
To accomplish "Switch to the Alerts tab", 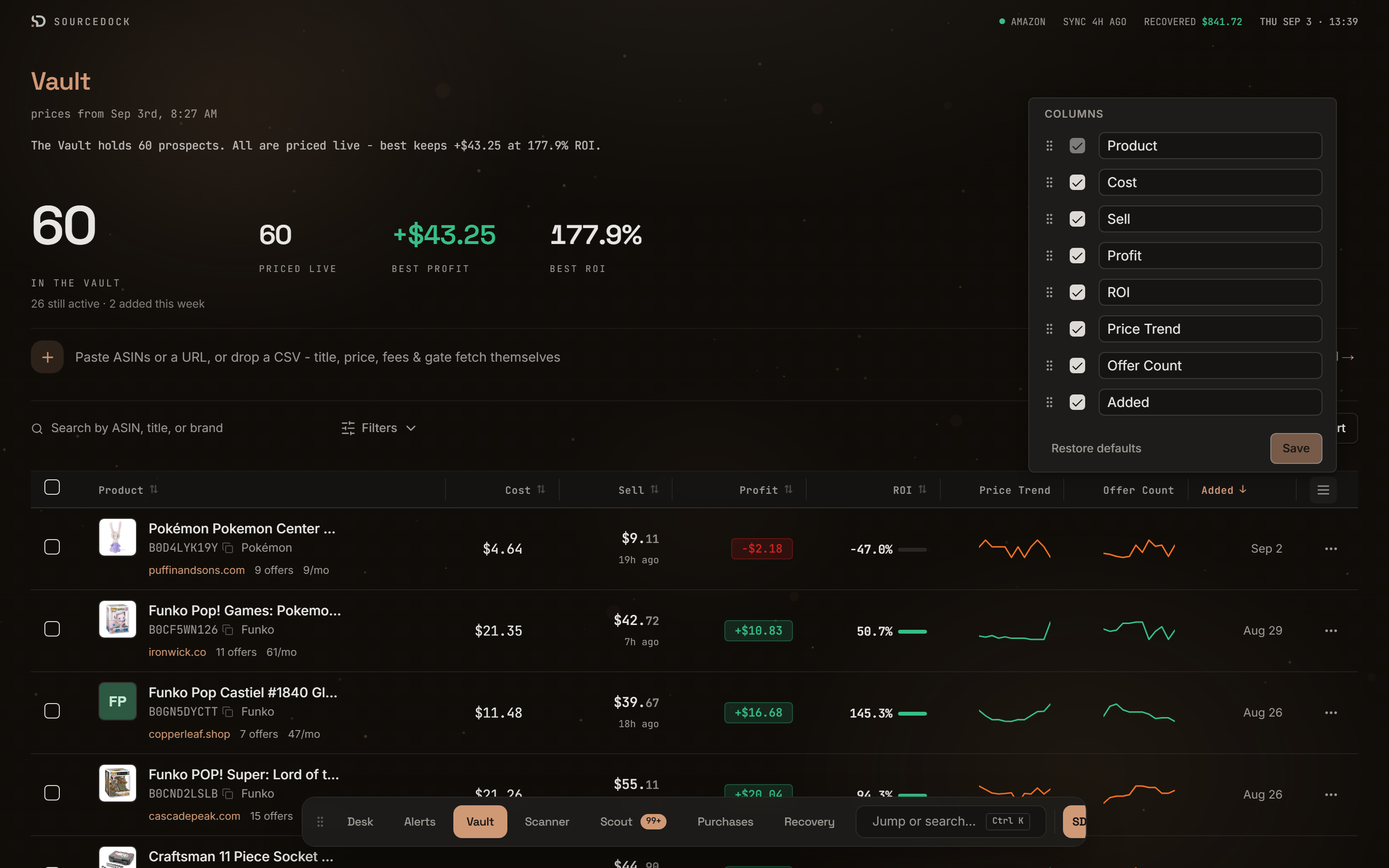I will [420, 822].
